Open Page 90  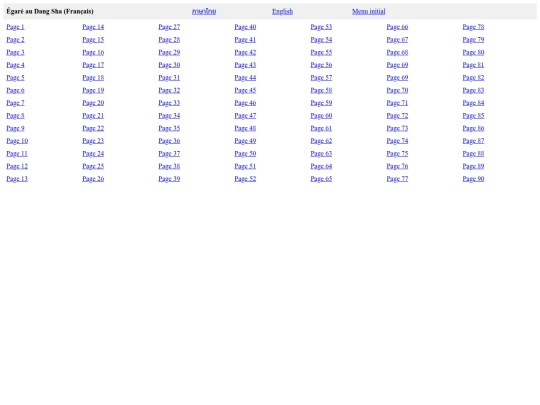pos(473,179)
